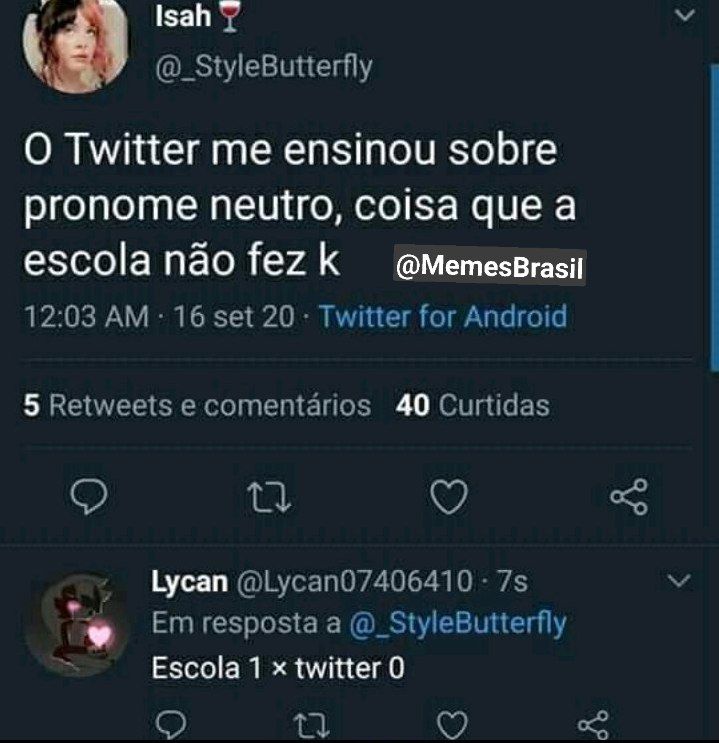The image size is (719, 743).
Task: Open Lycan's username @Lycan07406410
Action: pyautogui.click(x=354, y=581)
